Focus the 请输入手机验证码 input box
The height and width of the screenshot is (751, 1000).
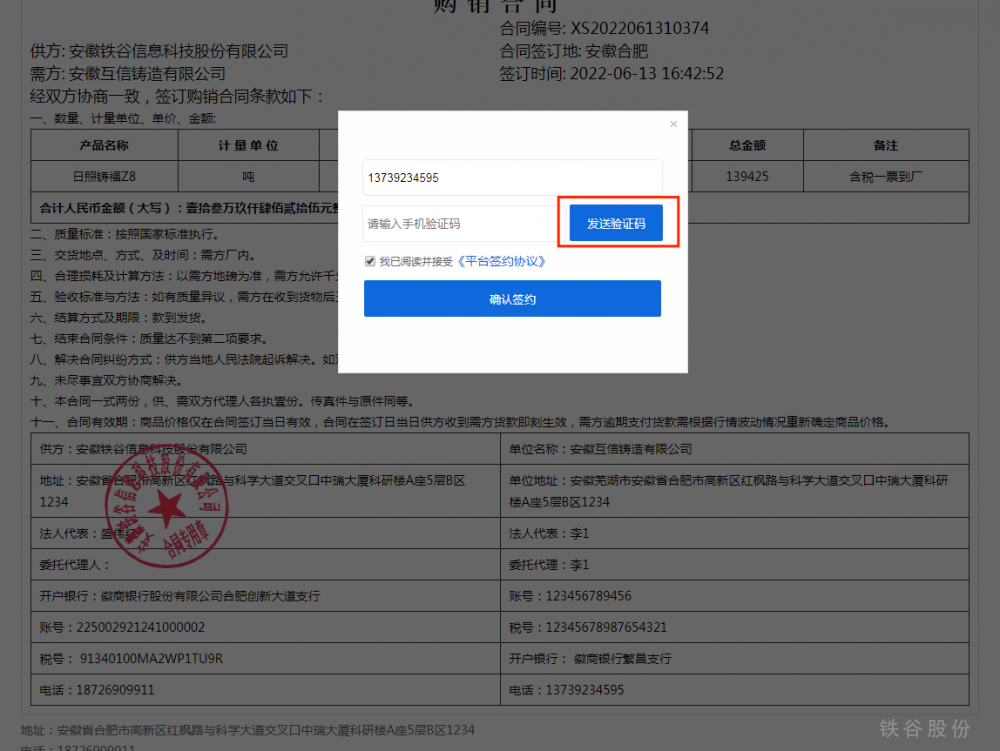click(x=458, y=224)
